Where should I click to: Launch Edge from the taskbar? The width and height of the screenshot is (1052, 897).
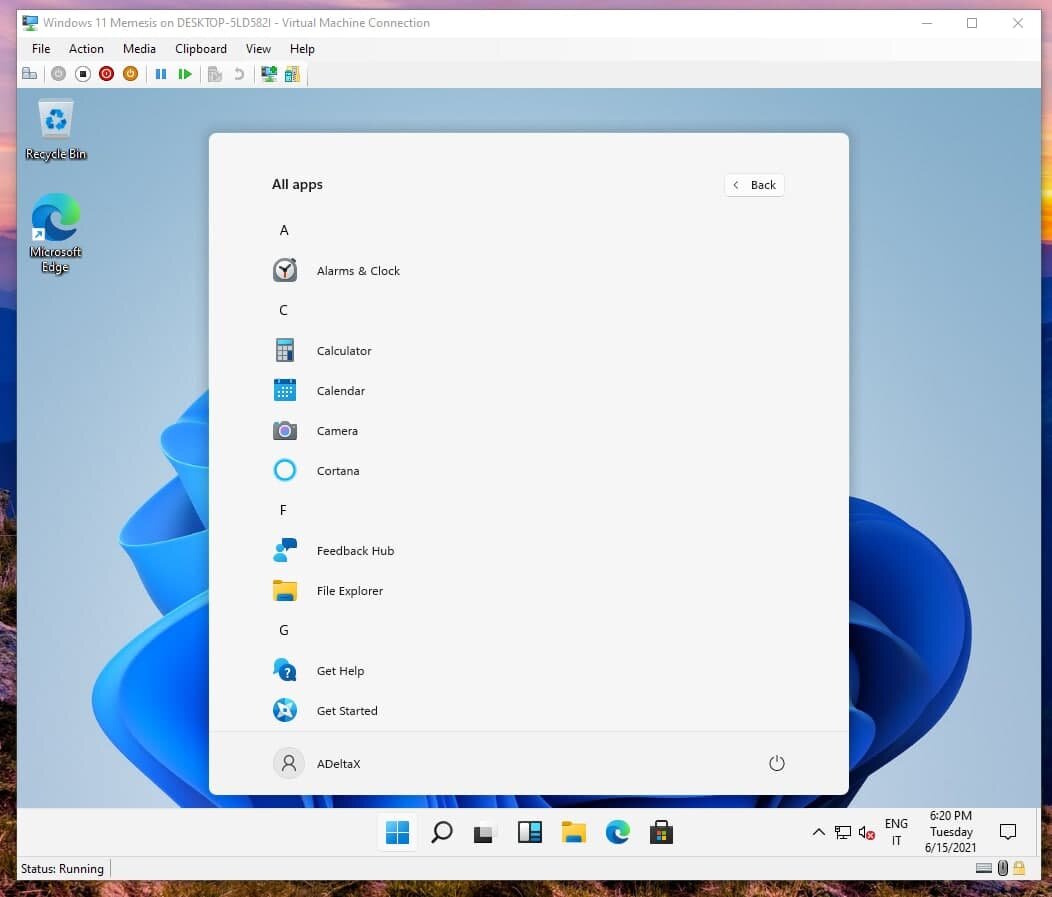tap(617, 833)
